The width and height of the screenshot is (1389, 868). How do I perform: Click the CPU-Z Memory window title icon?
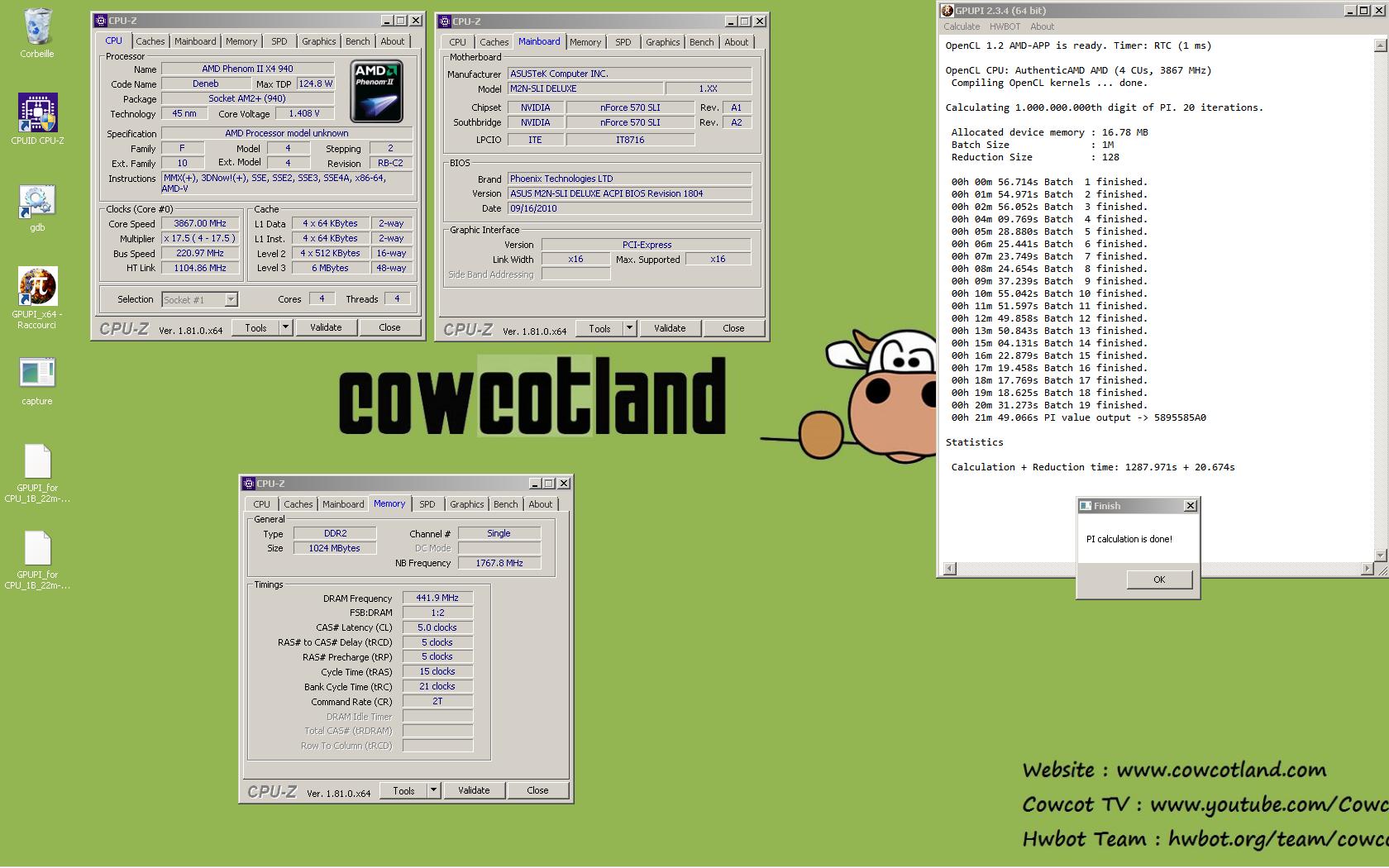click(x=248, y=484)
